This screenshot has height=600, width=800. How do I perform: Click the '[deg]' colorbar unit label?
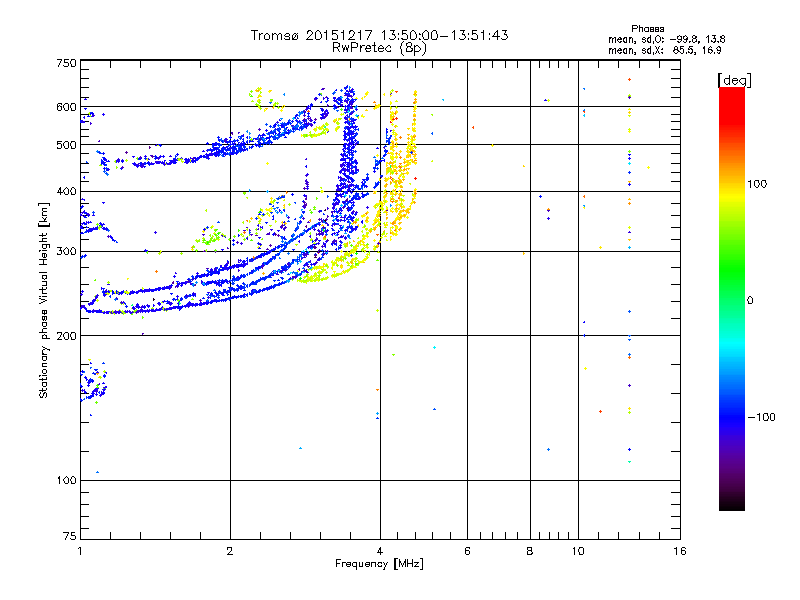(x=734, y=80)
